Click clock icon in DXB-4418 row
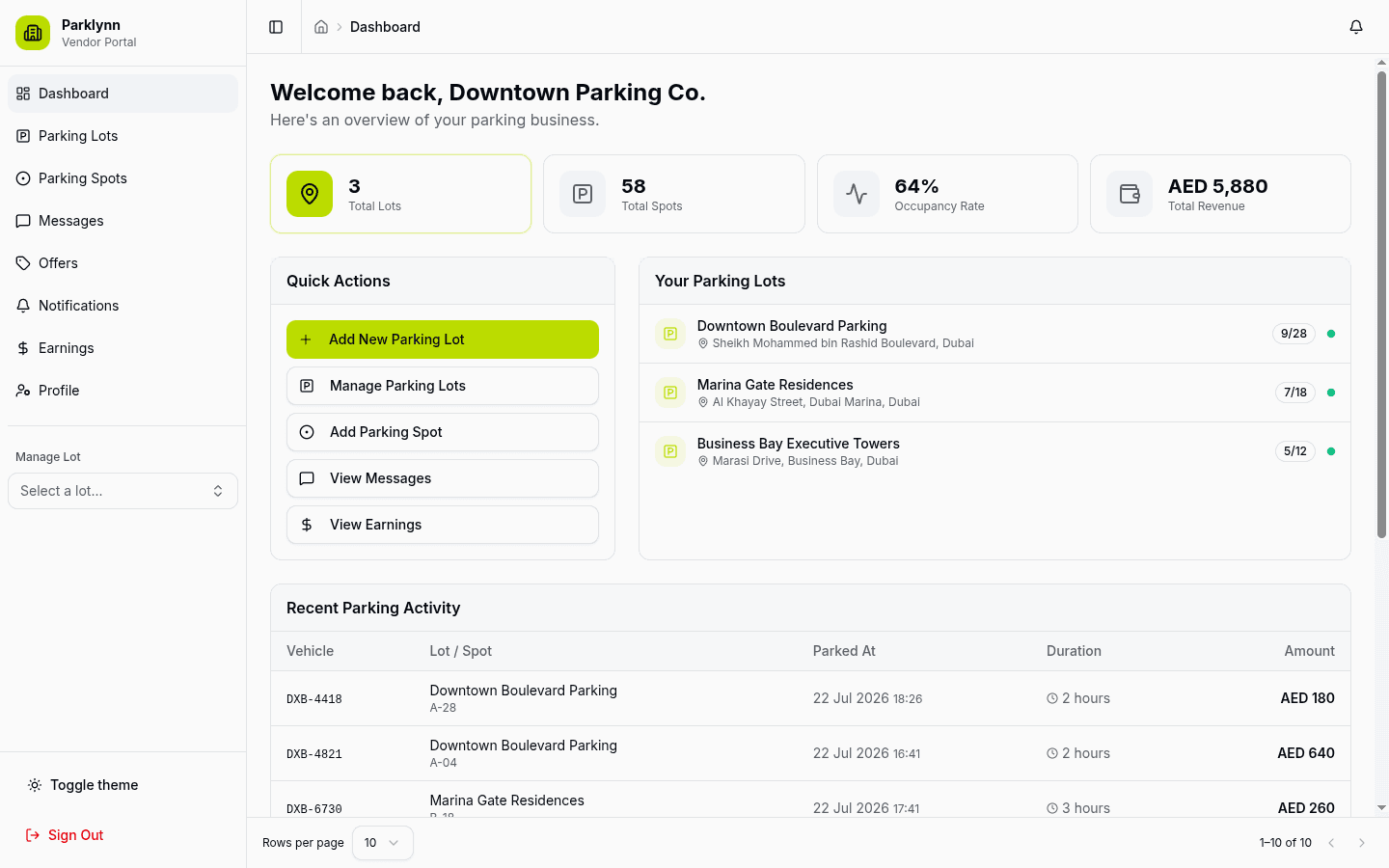The width and height of the screenshot is (1389, 868). coord(1052,698)
